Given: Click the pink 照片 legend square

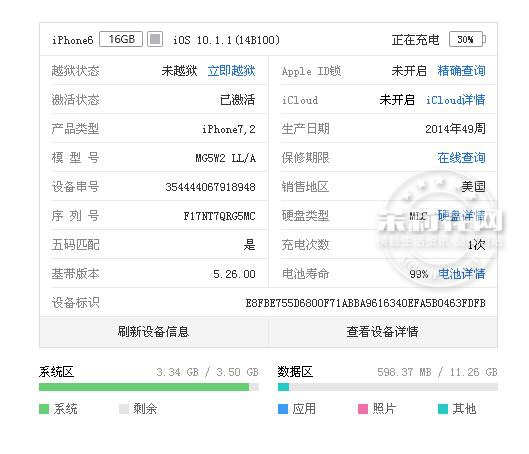Looking at the screenshot, I should [363, 409].
